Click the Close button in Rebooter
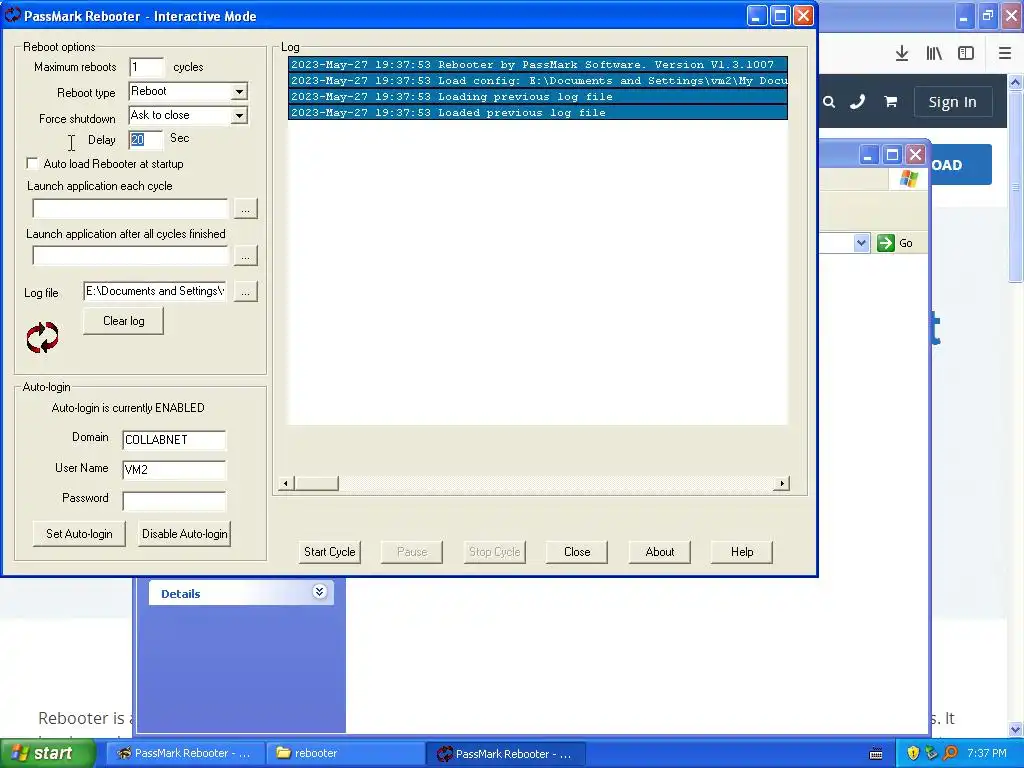Viewport: 1024px width, 768px height. point(577,552)
